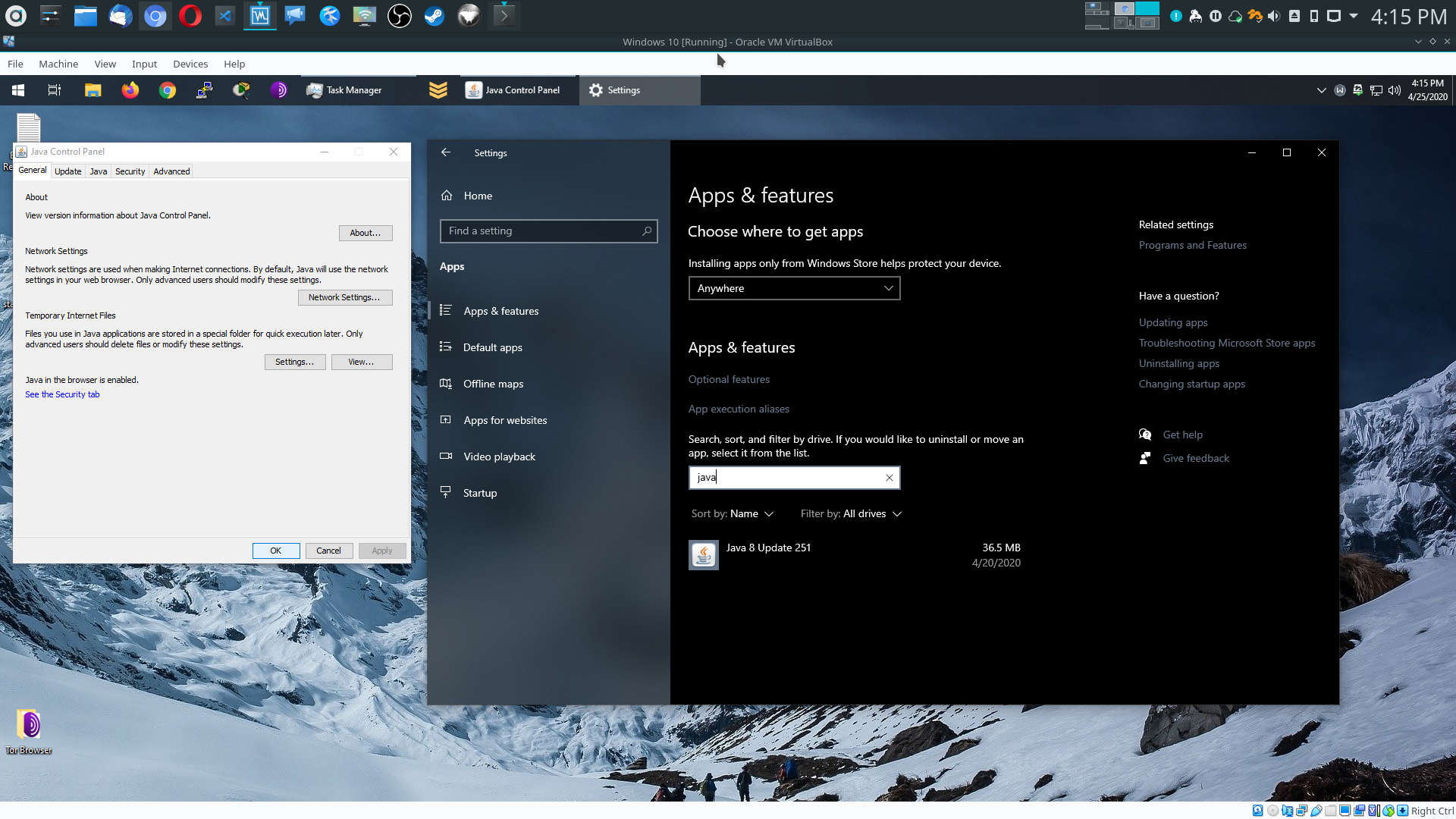Click the back arrow in Settings
Viewport: 1456px width, 819px height.
click(446, 152)
